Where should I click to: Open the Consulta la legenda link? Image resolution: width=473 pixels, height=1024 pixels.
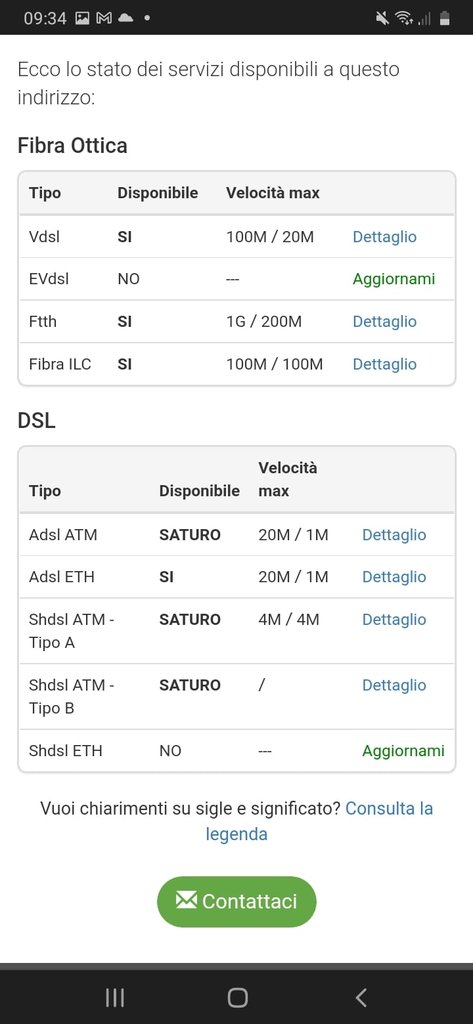tap(319, 821)
